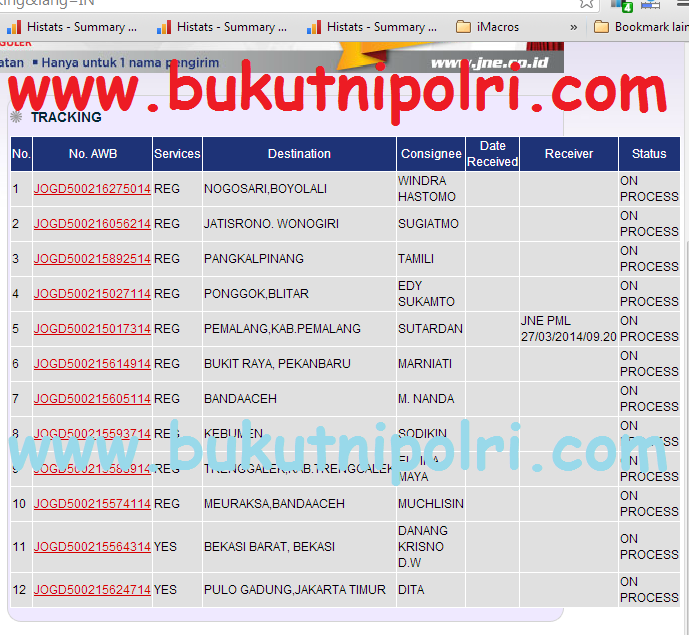Click consignee DANANG KRISNO D.W
689x635 pixels.
pyautogui.click(x=423, y=547)
